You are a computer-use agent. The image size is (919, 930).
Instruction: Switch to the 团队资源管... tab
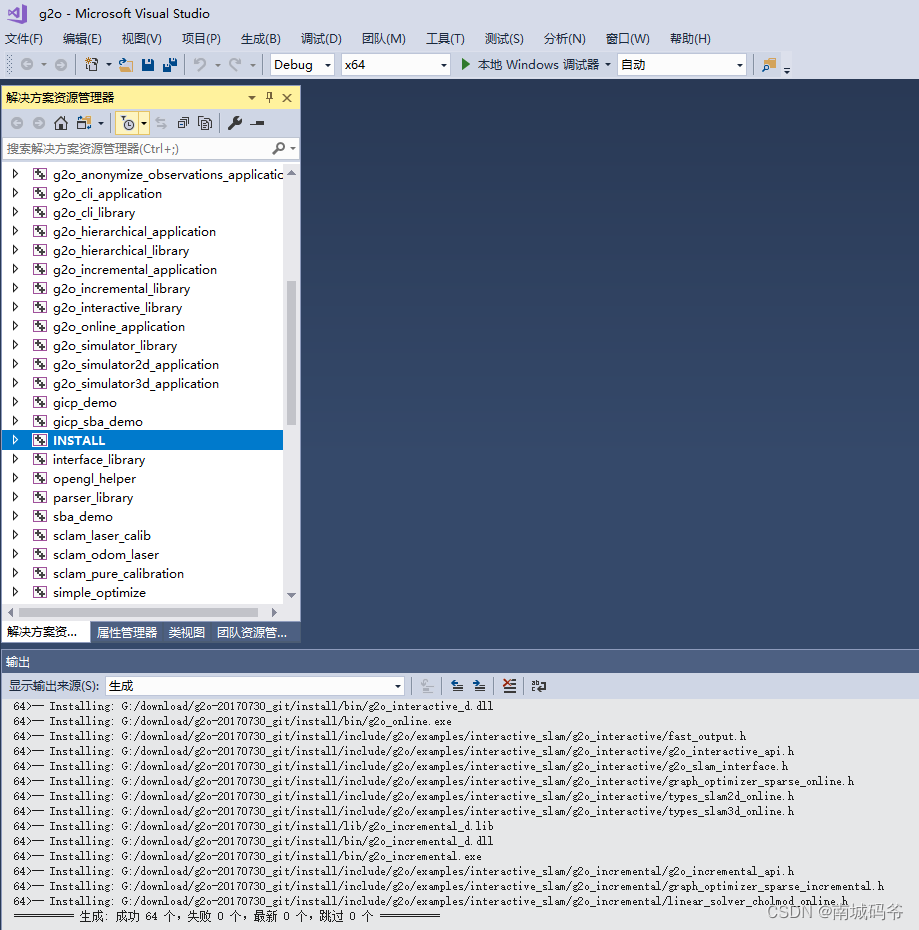pos(252,632)
